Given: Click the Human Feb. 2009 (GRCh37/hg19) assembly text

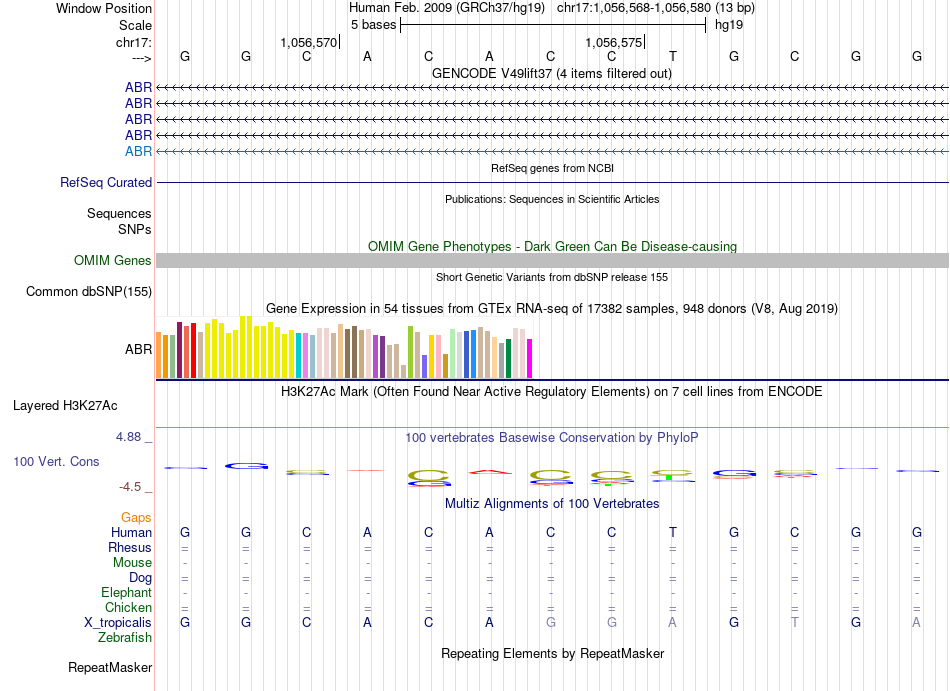Looking at the screenshot, I should tap(447, 8).
